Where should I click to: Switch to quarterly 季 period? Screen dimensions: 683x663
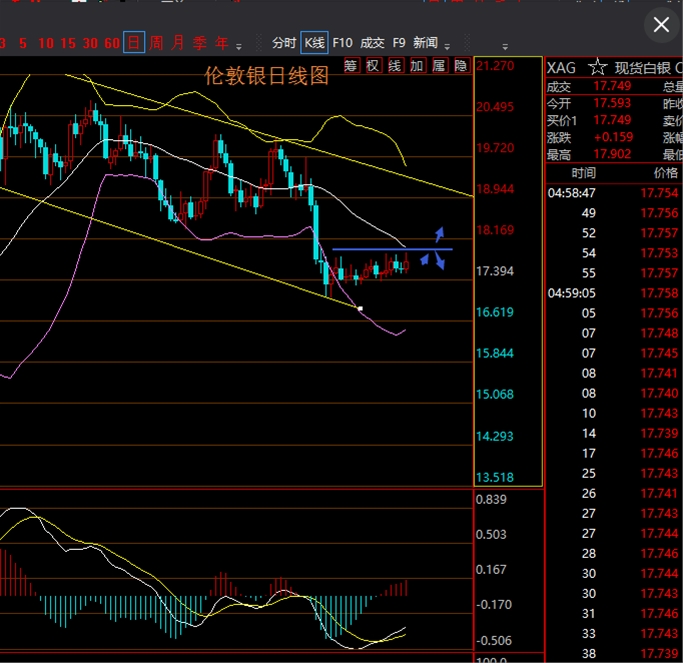click(x=200, y=43)
